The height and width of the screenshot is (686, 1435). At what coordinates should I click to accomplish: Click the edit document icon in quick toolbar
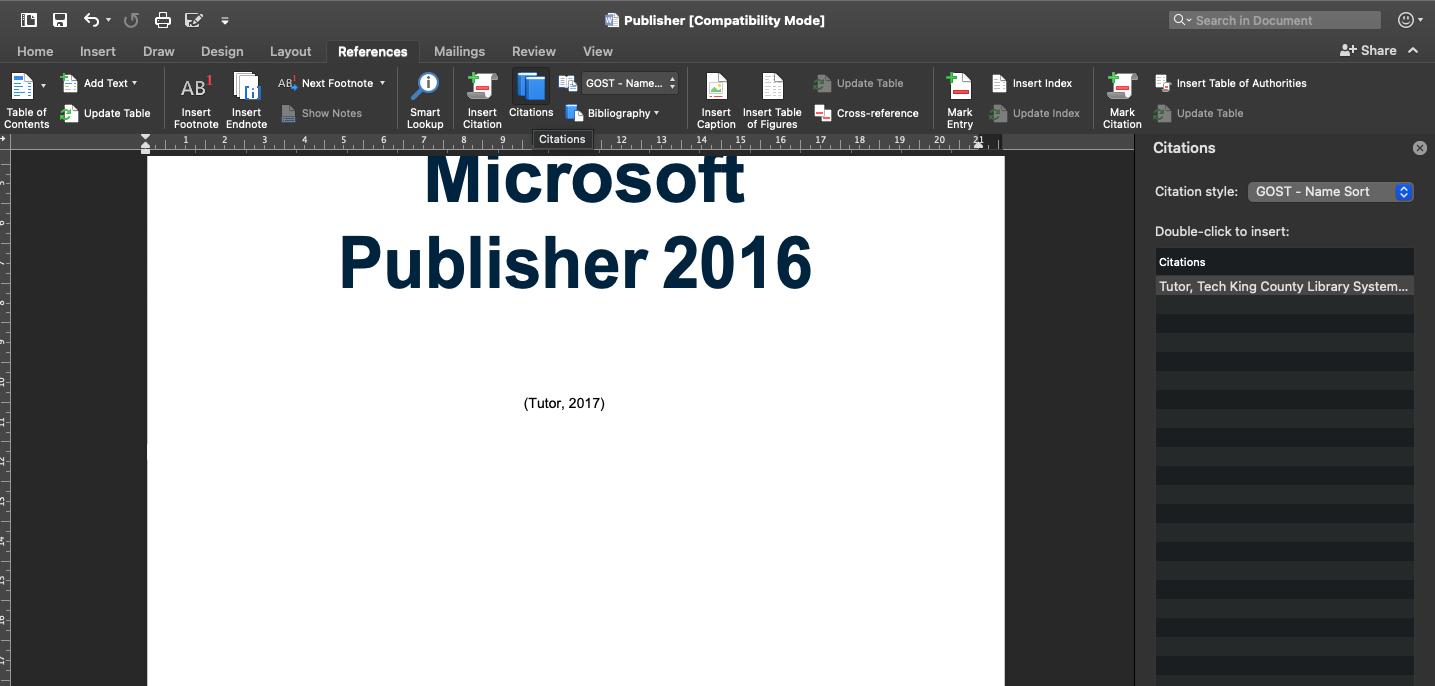[x=195, y=20]
